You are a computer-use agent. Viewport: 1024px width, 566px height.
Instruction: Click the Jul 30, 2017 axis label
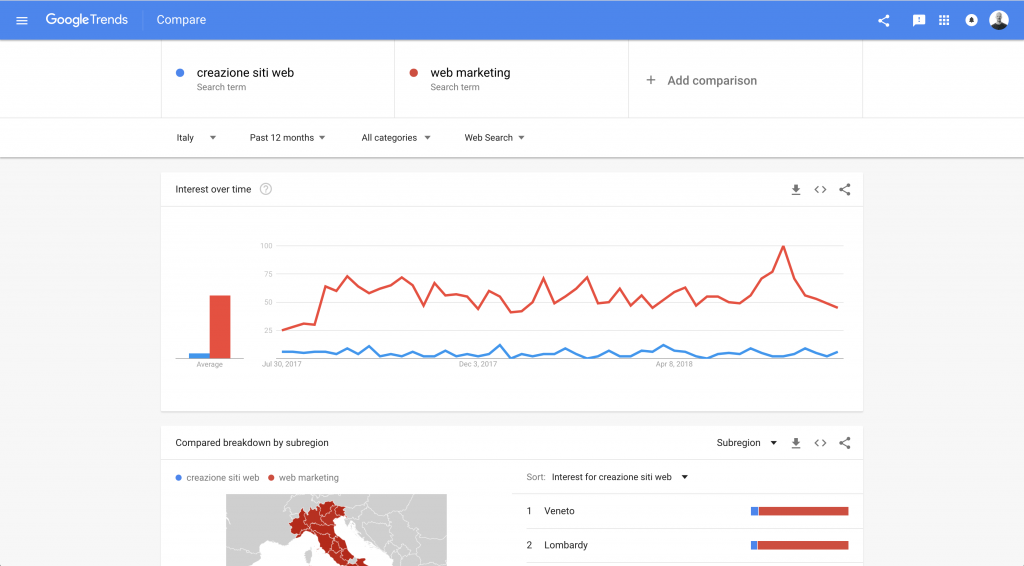click(281, 364)
